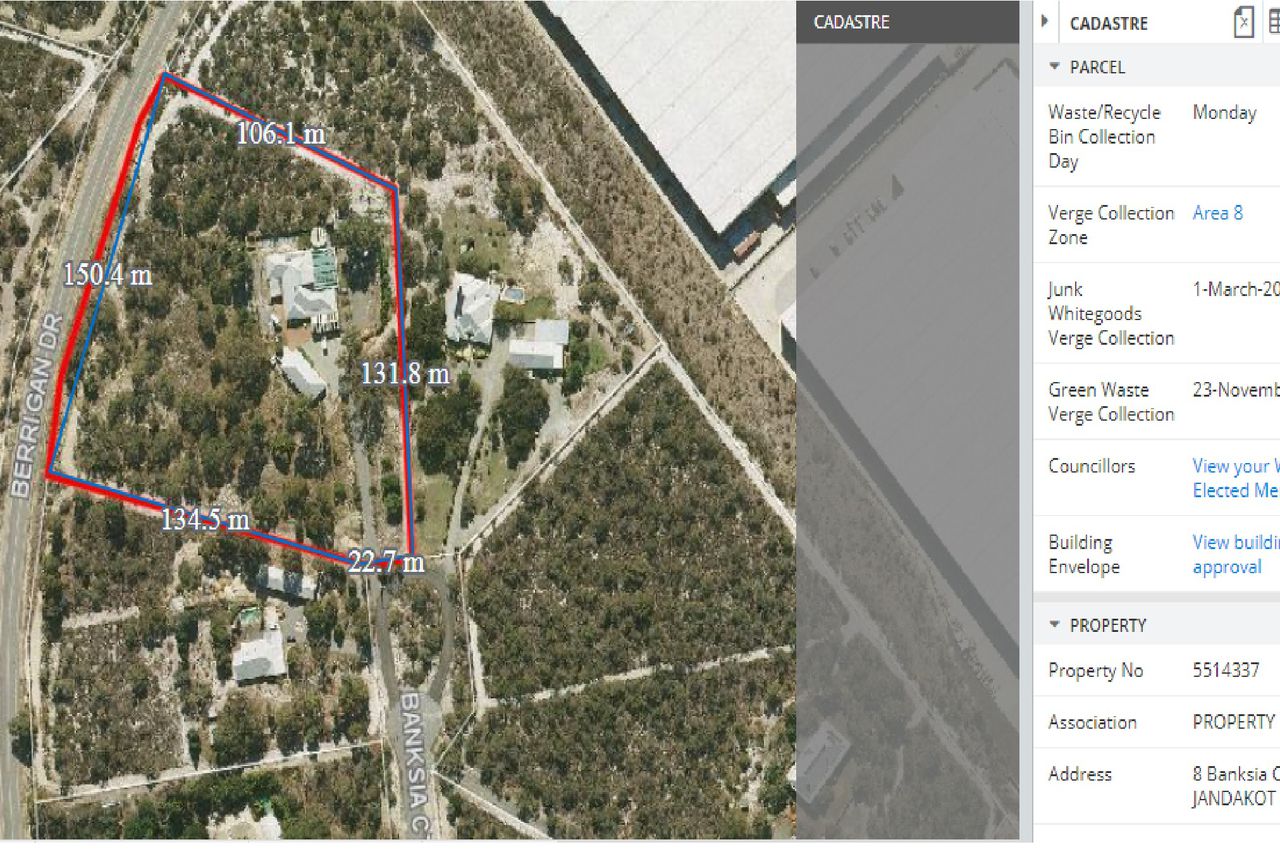This screenshot has width=1280, height=854.
Task: Click the 22.7 m boundary label
Action: point(386,563)
